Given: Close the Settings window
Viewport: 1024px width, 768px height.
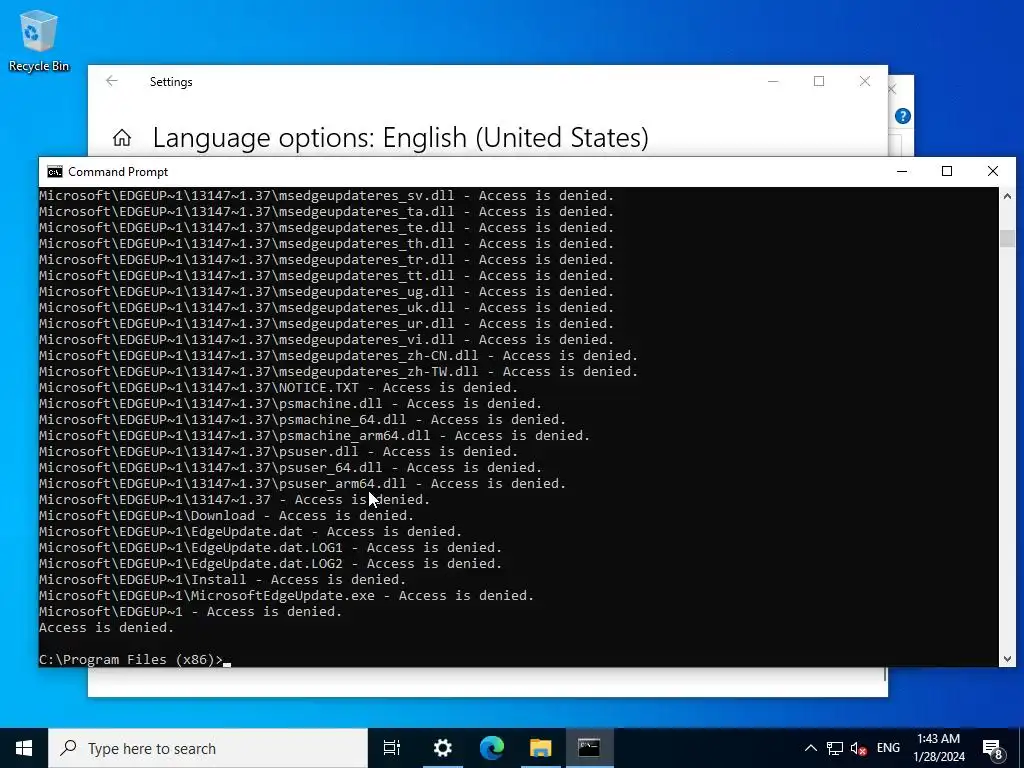Looking at the screenshot, I should (865, 81).
